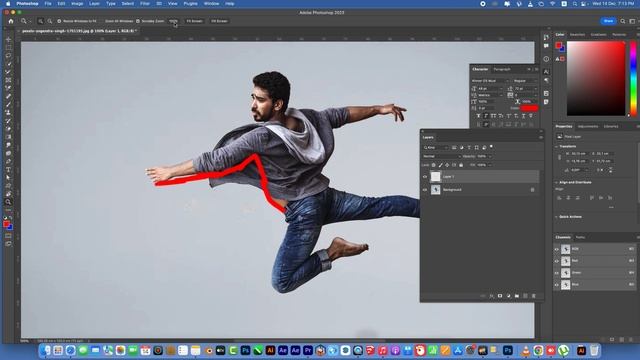Viewport: 640px width, 360px height.
Task: Lock position icon in Layers panel
Action: (x=447, y=165)
